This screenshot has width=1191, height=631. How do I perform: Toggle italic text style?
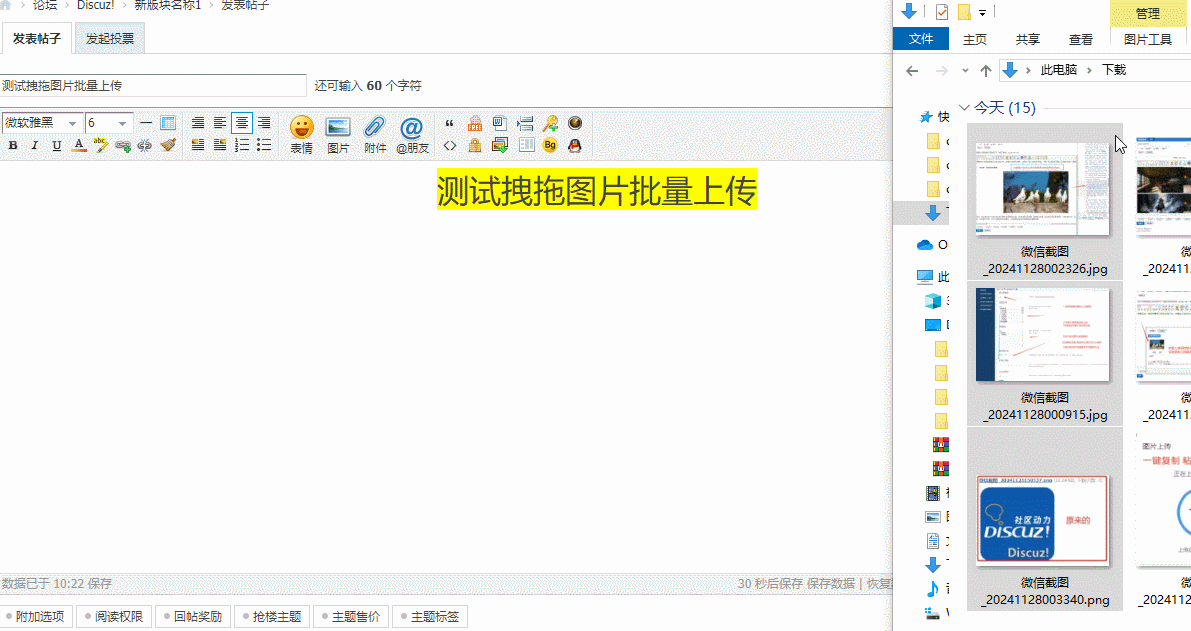(x=34, y=146)
